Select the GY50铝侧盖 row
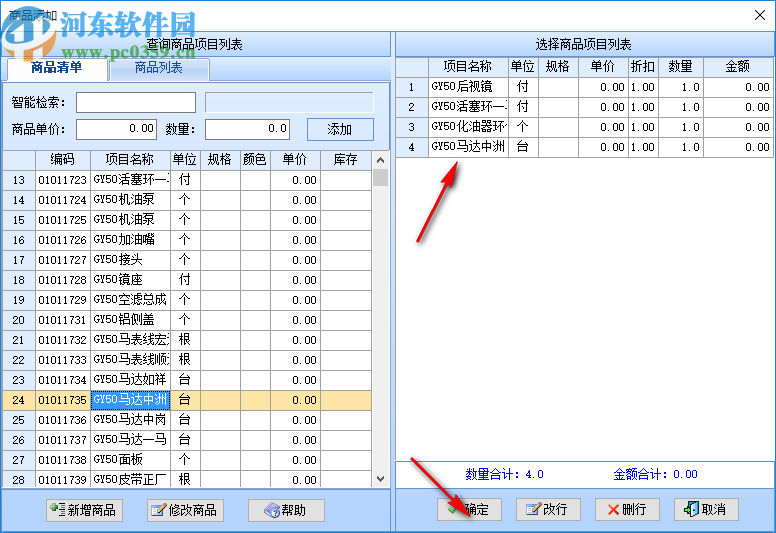The height and width of the screenshot is (533, 776). (x=187, y=320)
